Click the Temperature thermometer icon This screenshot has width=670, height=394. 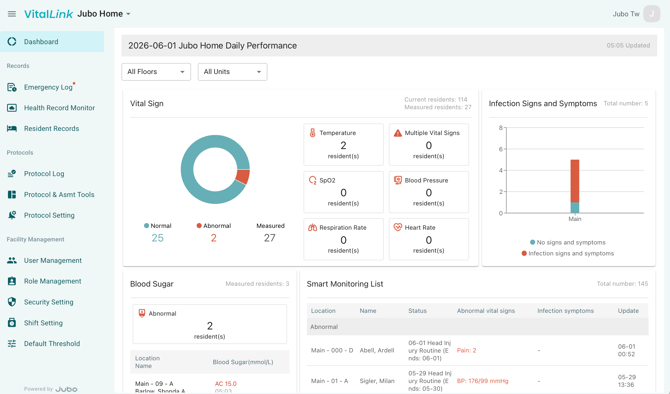tap(312, 133)
